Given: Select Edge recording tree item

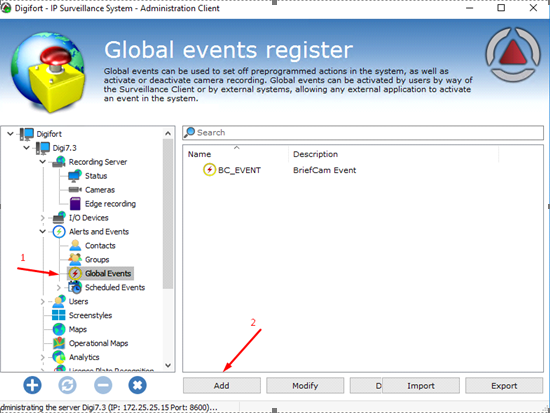Looking at the screenshot, I should tap(110, 204).
